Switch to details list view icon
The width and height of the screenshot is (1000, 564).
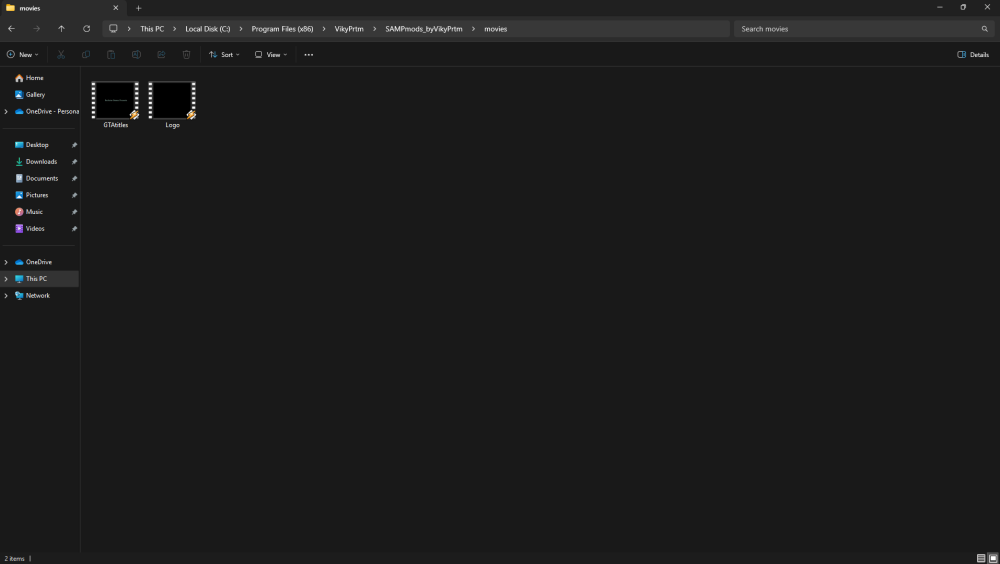coord(981,558)
